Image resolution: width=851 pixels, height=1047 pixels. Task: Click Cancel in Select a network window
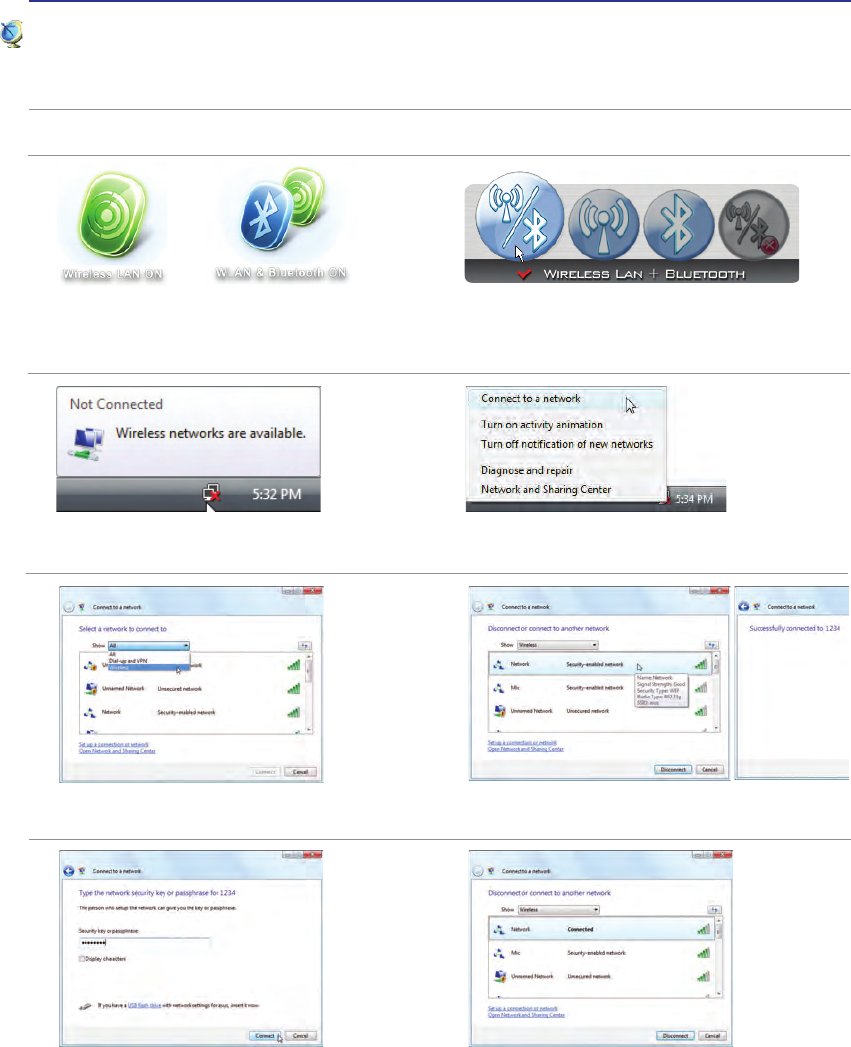(x=301, y=772)
